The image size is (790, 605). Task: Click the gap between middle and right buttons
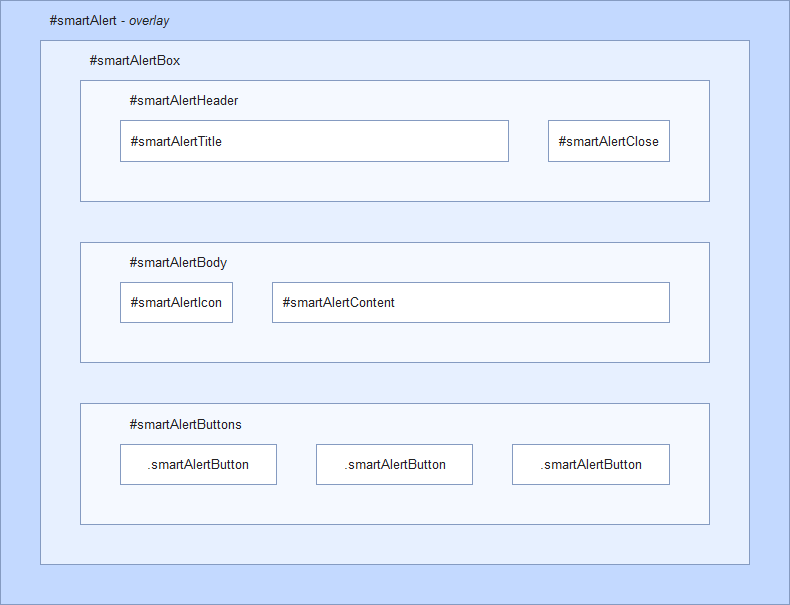492,464
